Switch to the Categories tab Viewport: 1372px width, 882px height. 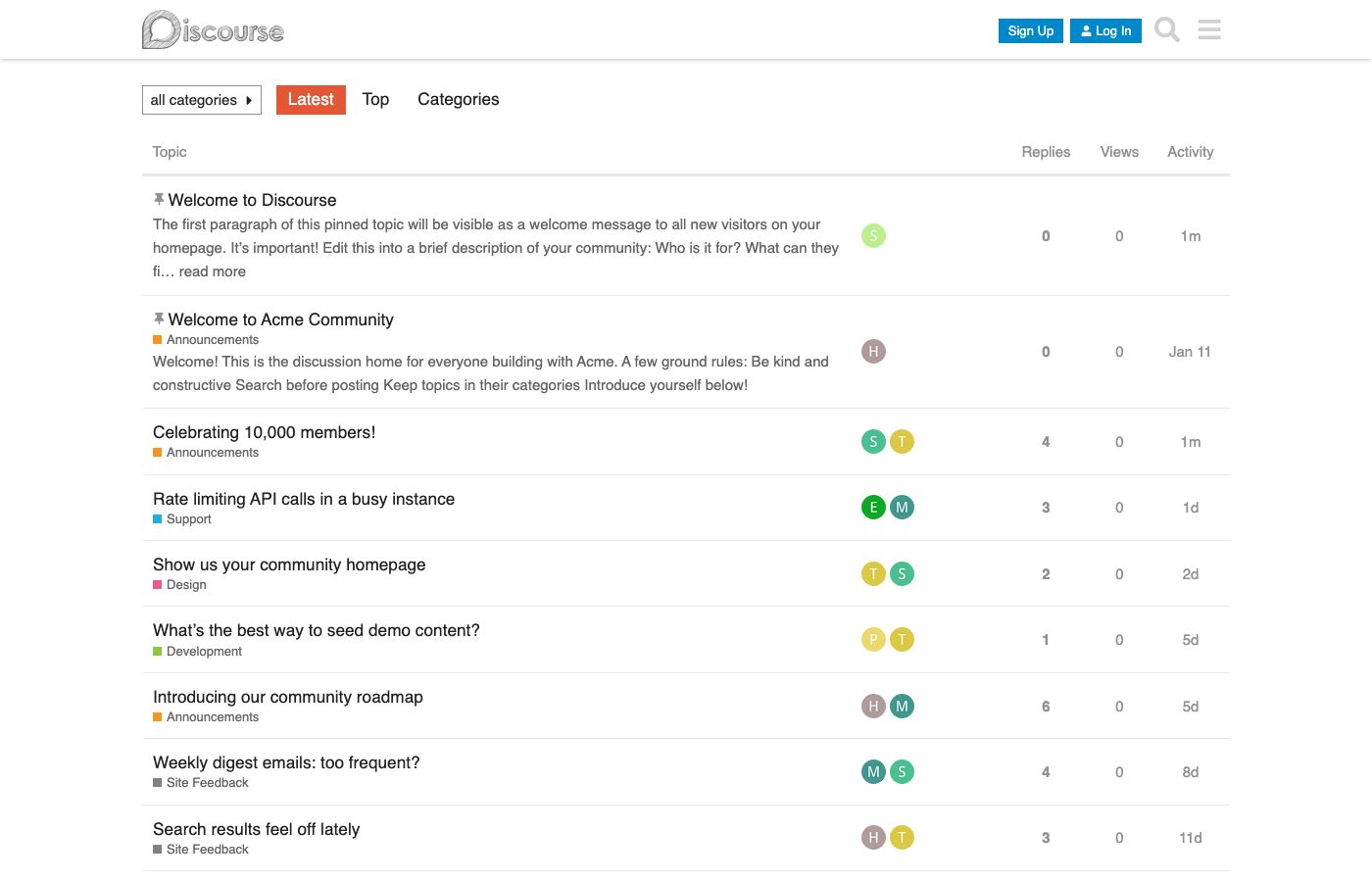tap(459, 99)
